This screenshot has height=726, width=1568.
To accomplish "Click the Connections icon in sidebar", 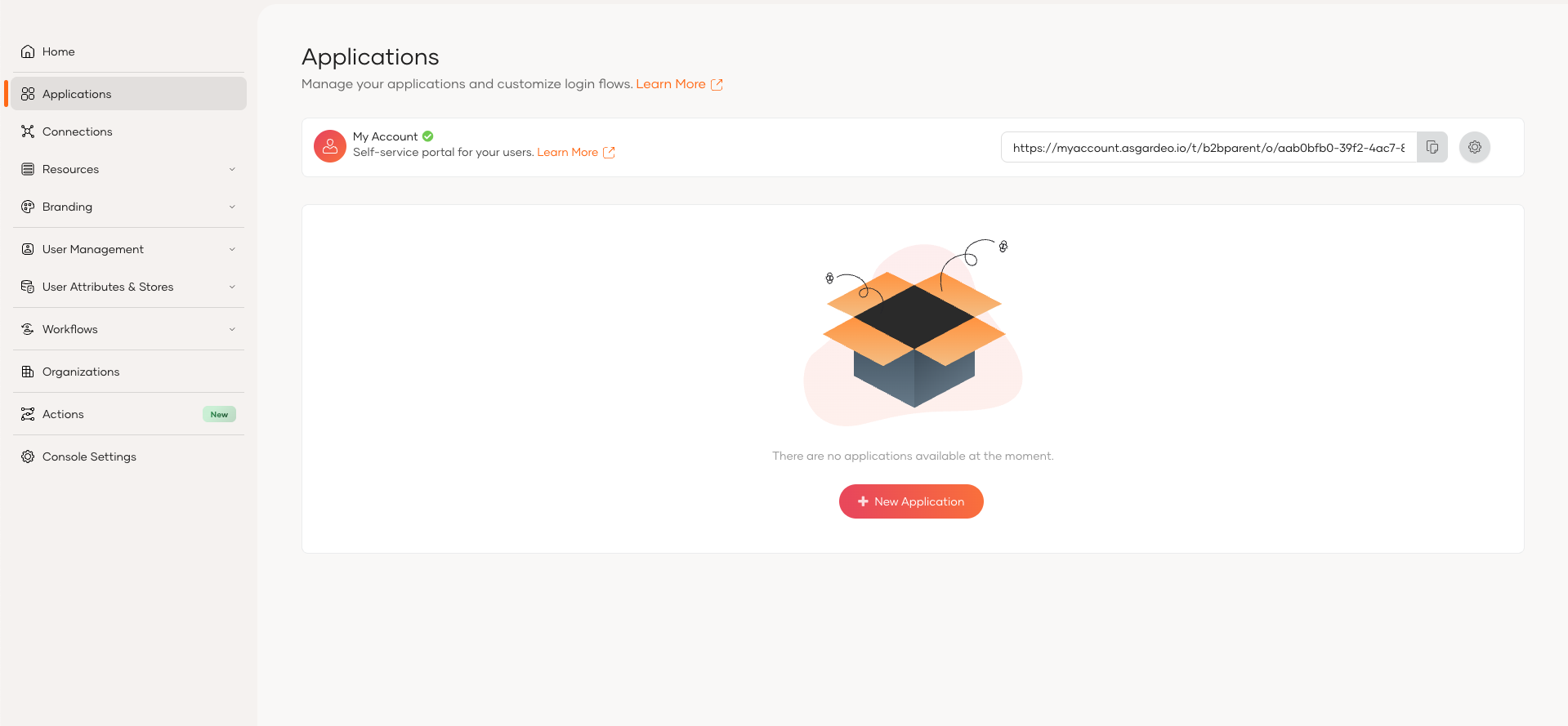I will 28,131.
